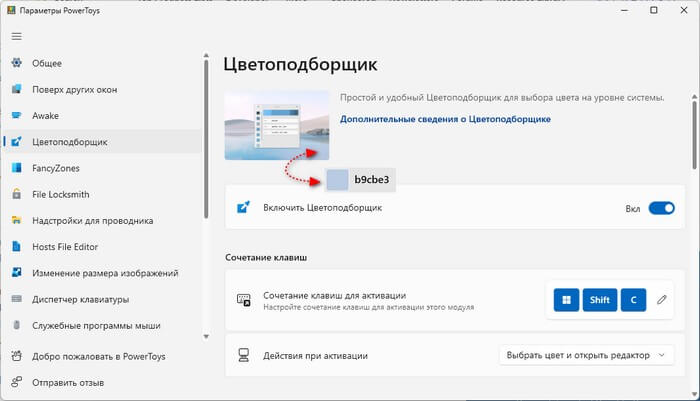The image size is (700, 401).
Task: Click the main content scrollbar thumb
Action: click(x=694, y=135)
